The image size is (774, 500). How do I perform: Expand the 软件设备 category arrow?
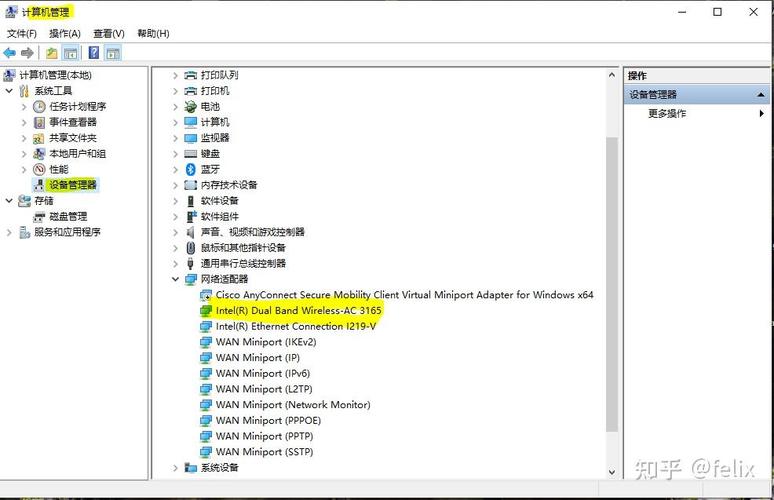pyautogui.click(x=175, y=201)
